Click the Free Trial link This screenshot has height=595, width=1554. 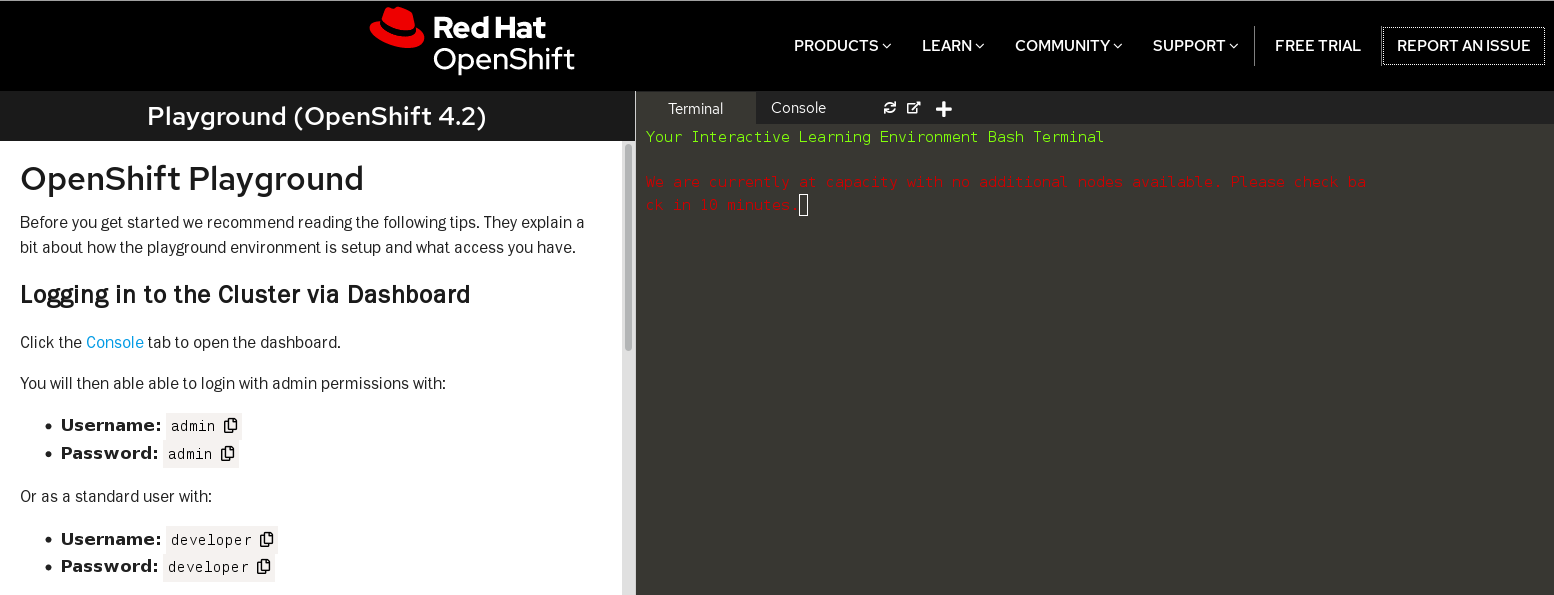coord(1317,46)
